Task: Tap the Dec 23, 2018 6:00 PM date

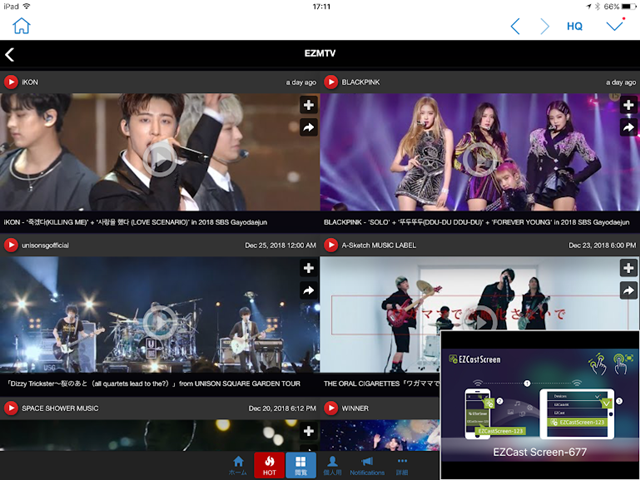Action: coord(602,245)
